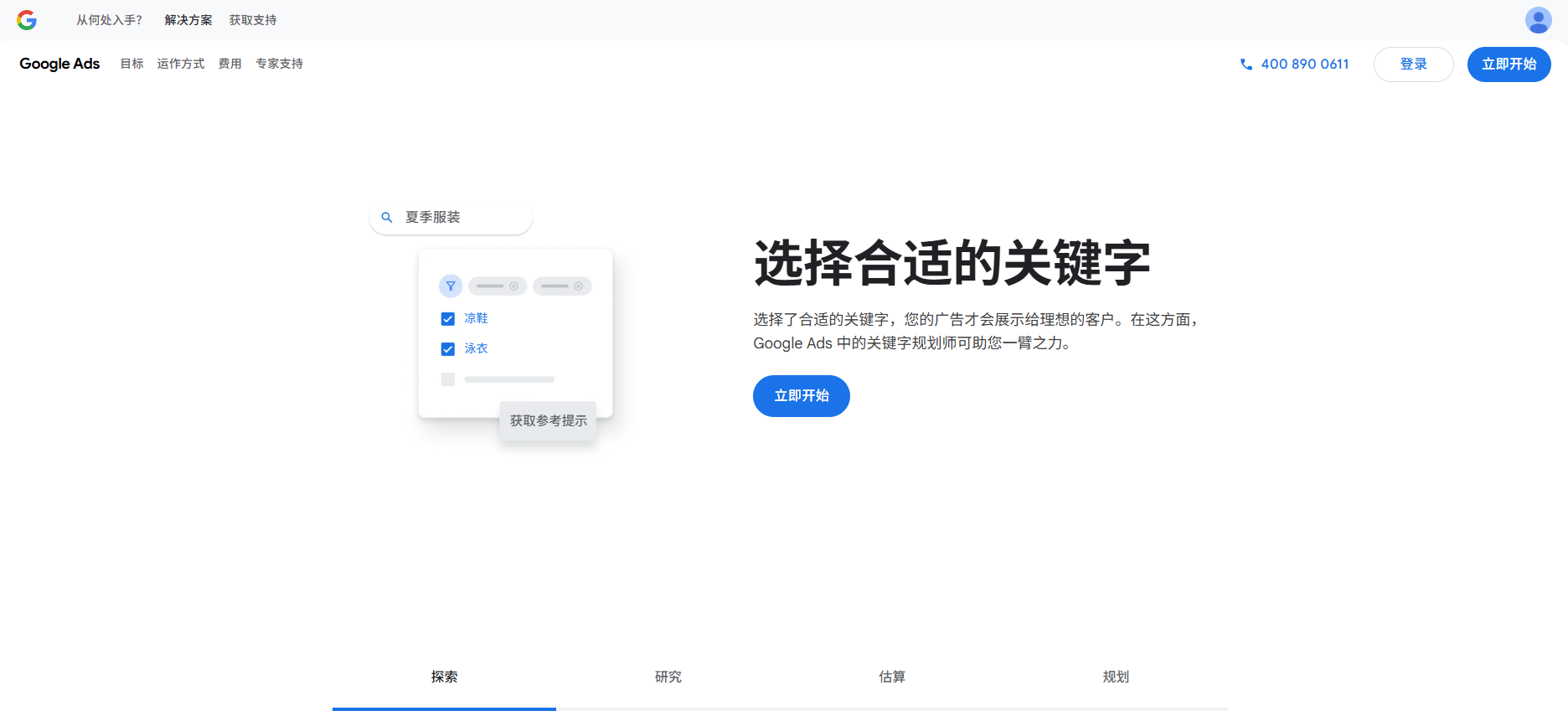
Task: Open the 目标 navigation item
Action: tap(132, 64)
